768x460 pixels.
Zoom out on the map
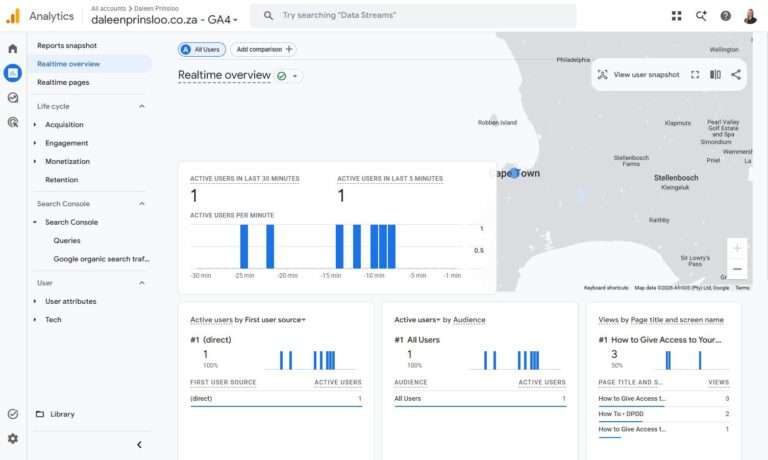pos(737,269)
